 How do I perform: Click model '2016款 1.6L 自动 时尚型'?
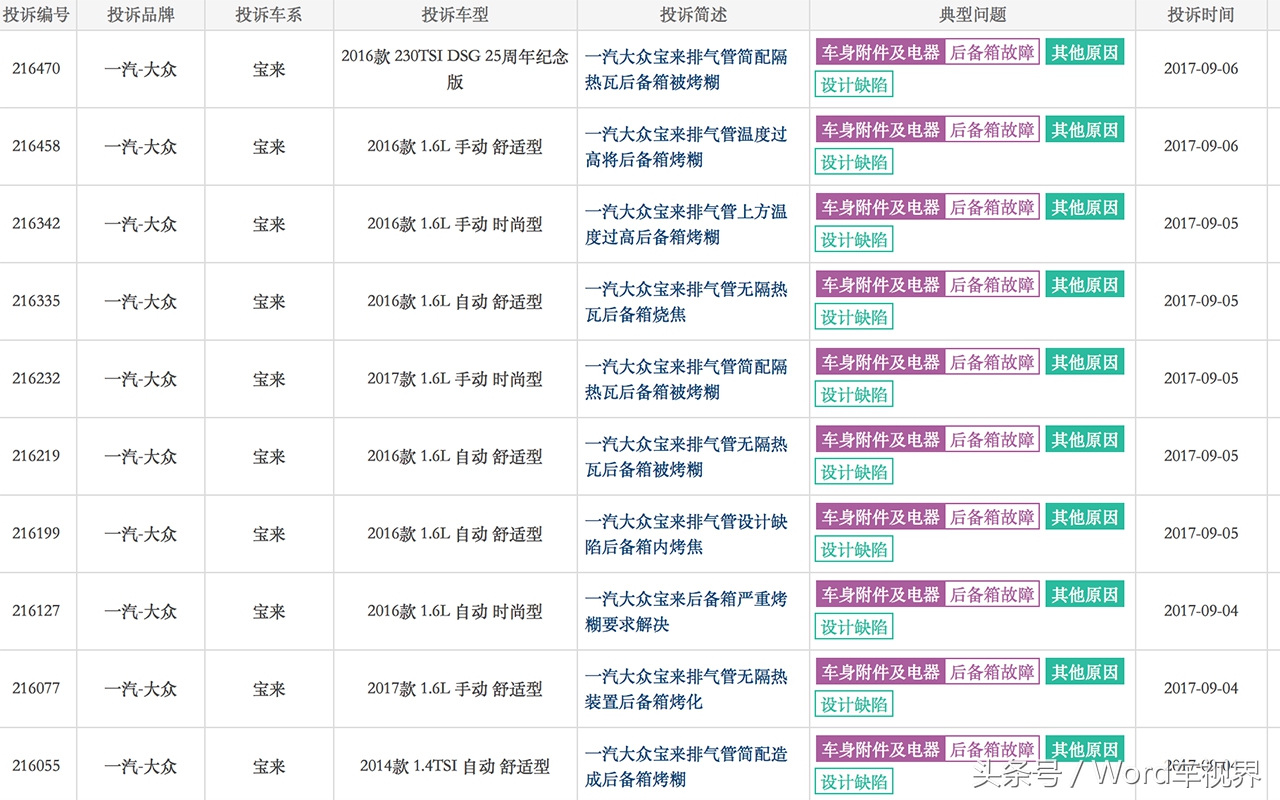click(455, 611)
